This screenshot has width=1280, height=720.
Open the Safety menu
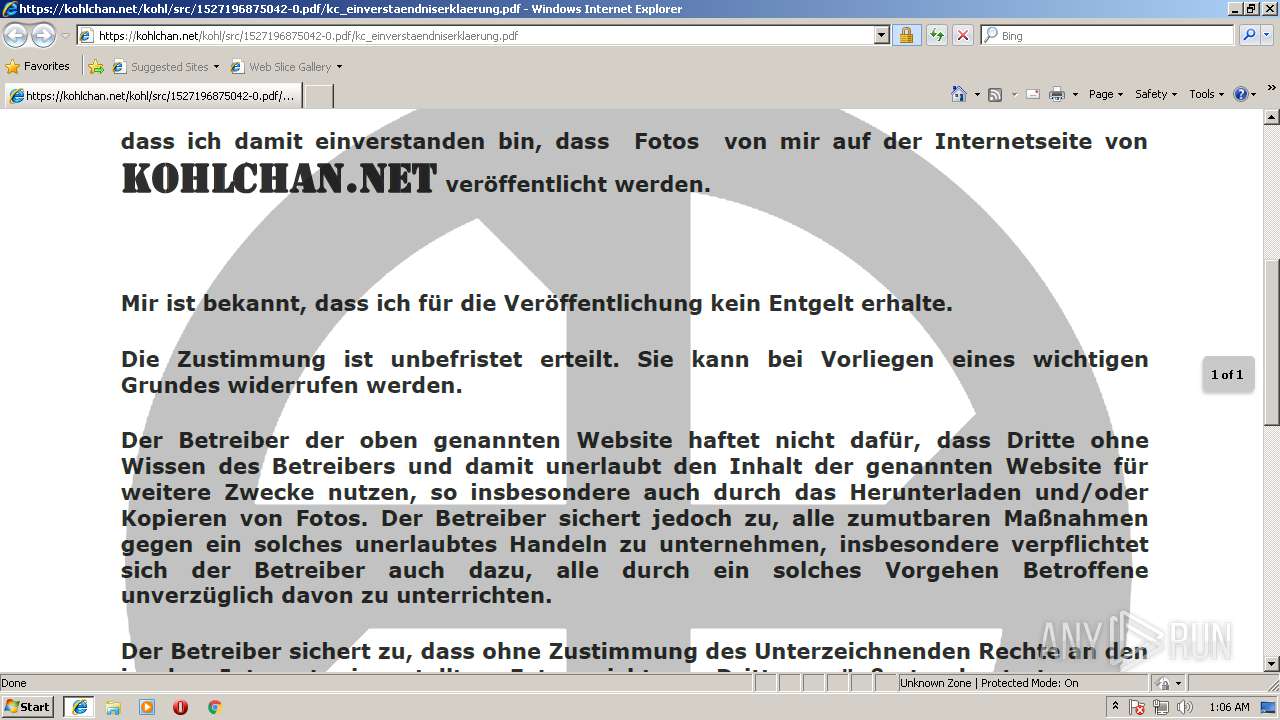tap(1156, 94)
